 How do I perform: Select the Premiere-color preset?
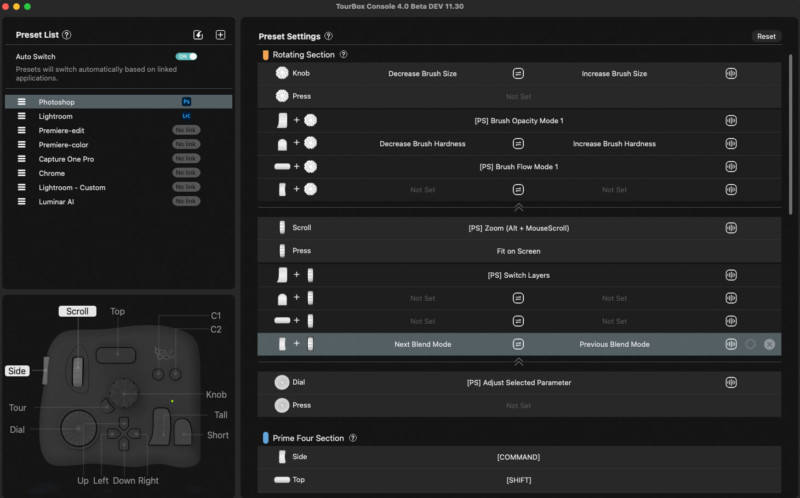coord(118,144)
